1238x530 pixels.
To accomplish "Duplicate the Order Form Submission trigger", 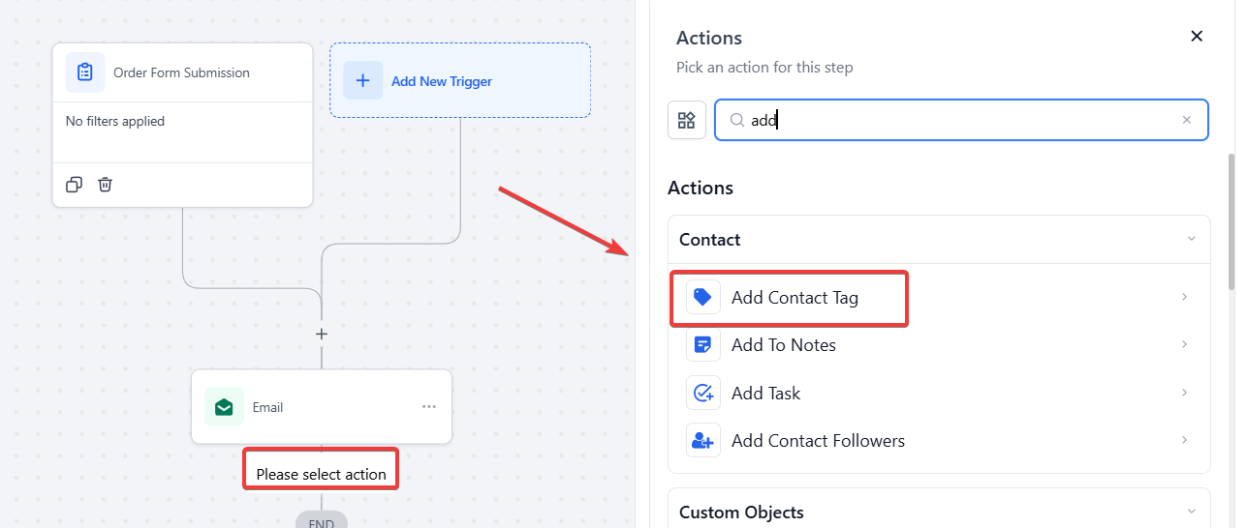I will (74, 185).
